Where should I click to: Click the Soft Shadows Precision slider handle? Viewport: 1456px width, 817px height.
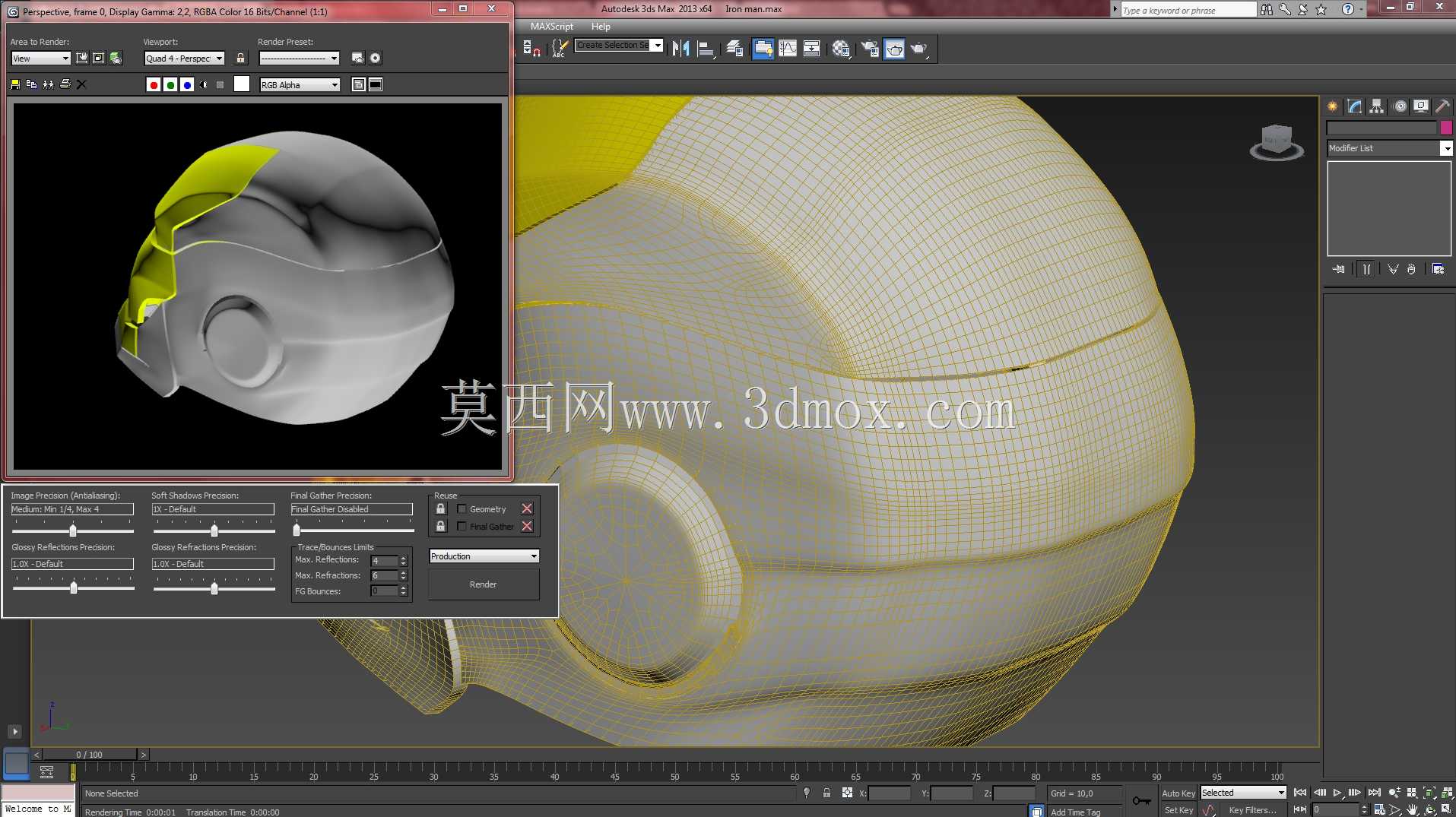click(x=214, y=530)
